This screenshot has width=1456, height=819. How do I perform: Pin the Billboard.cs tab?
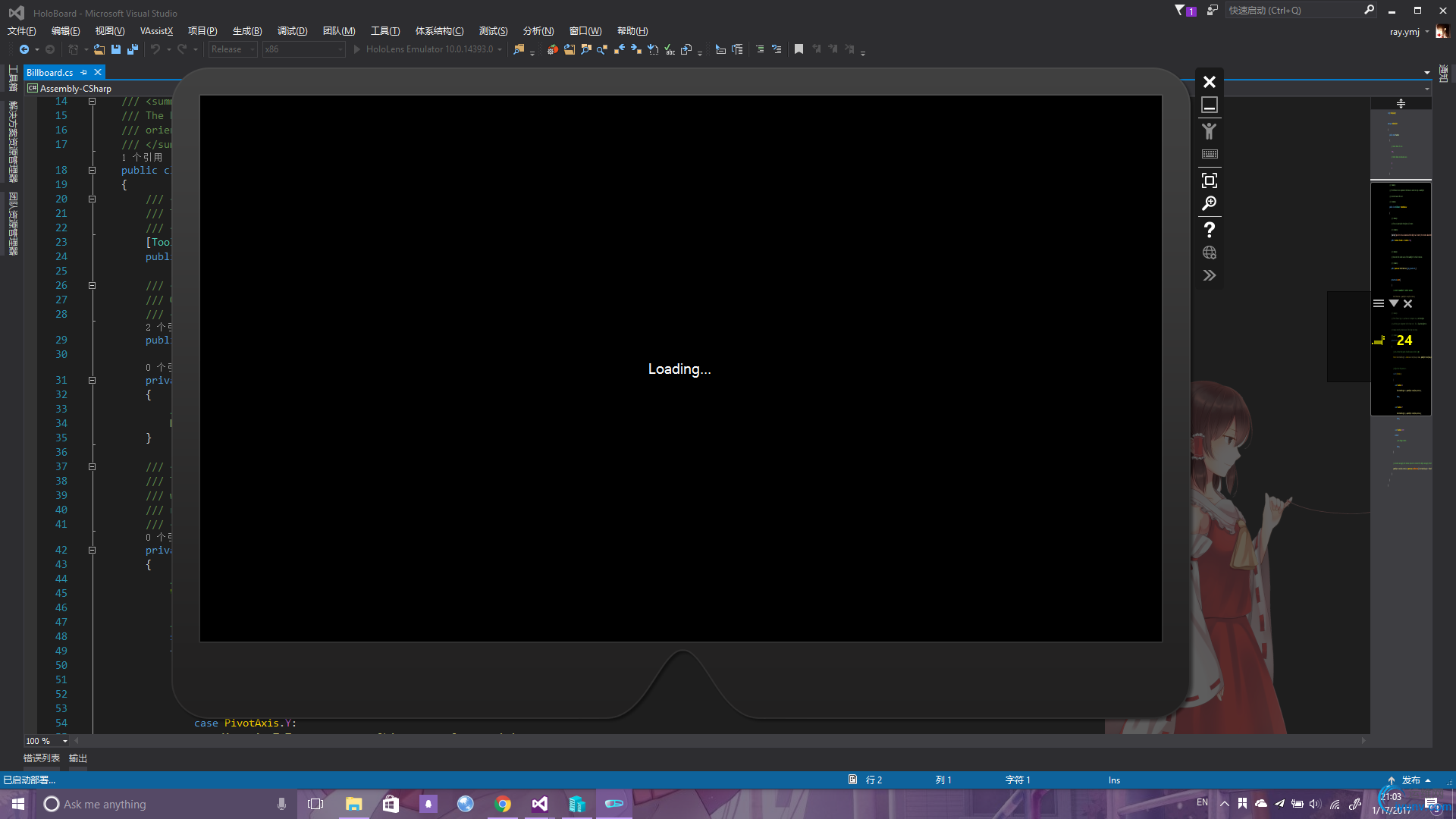[84, 73]
